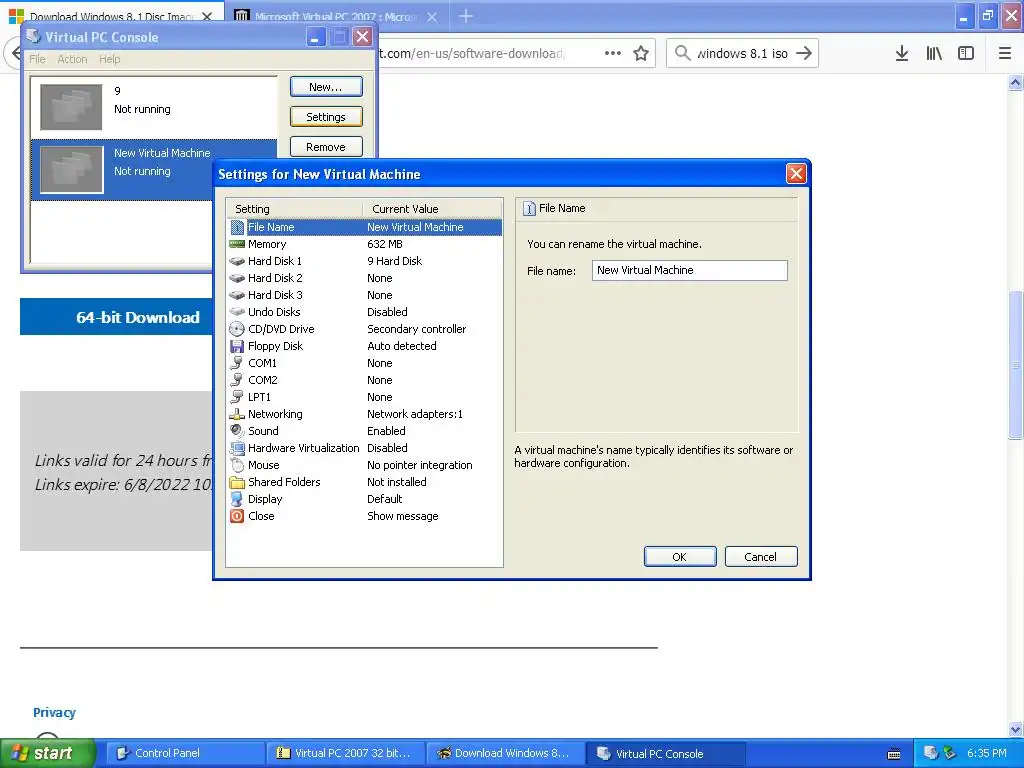Click the LPT1 port icon
The image size is (1024, 768).
237,397
